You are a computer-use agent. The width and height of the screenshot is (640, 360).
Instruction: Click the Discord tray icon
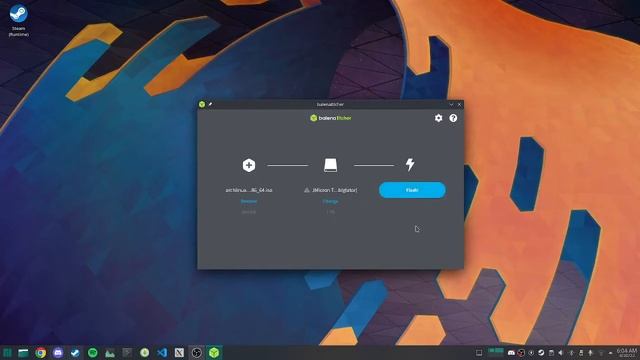[x=511, y=353]
